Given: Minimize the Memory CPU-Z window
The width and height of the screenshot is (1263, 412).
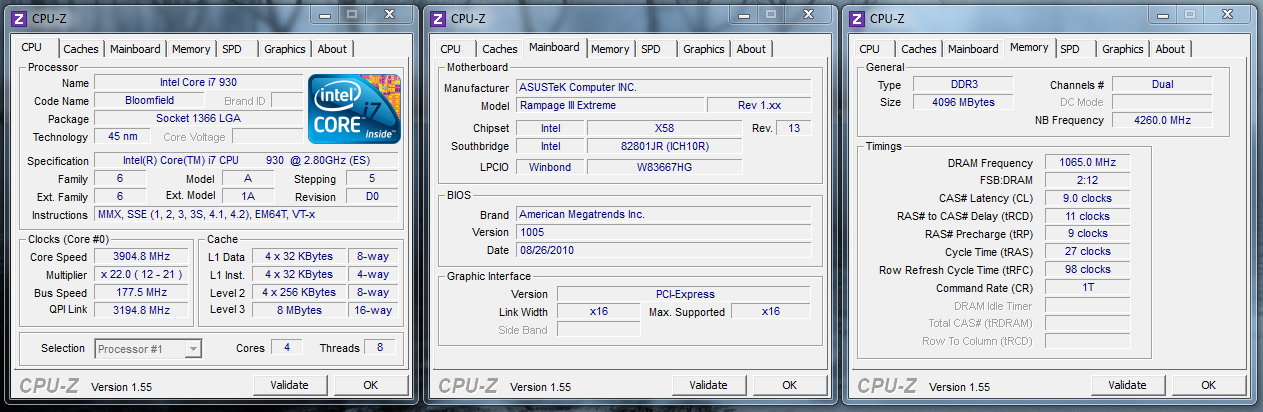Looking at the screenshot, I should click(x=1164, y=14).
